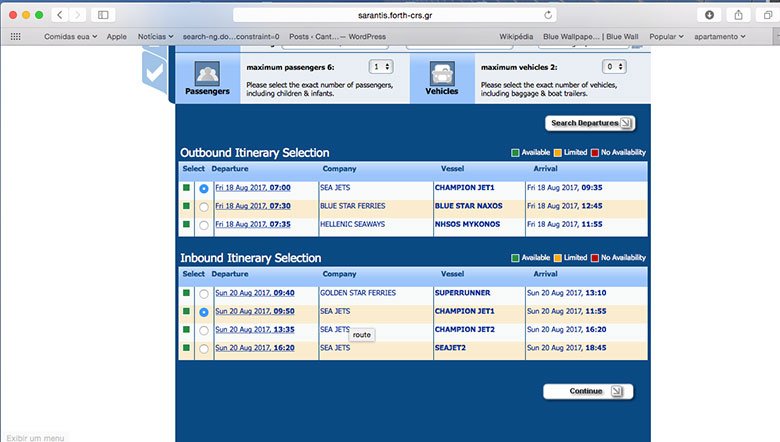Select outbound 07:35 HELLENIC SEAWAYS radio

tap(203, 225)
